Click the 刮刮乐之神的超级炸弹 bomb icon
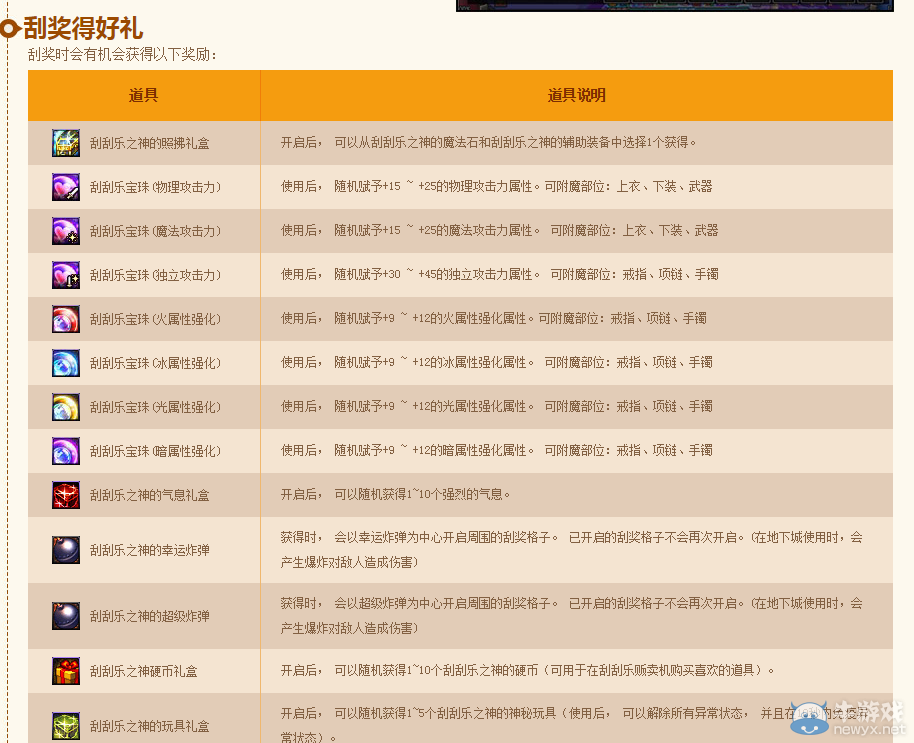This screenshot has width=914, height=743. pos(65,617)
